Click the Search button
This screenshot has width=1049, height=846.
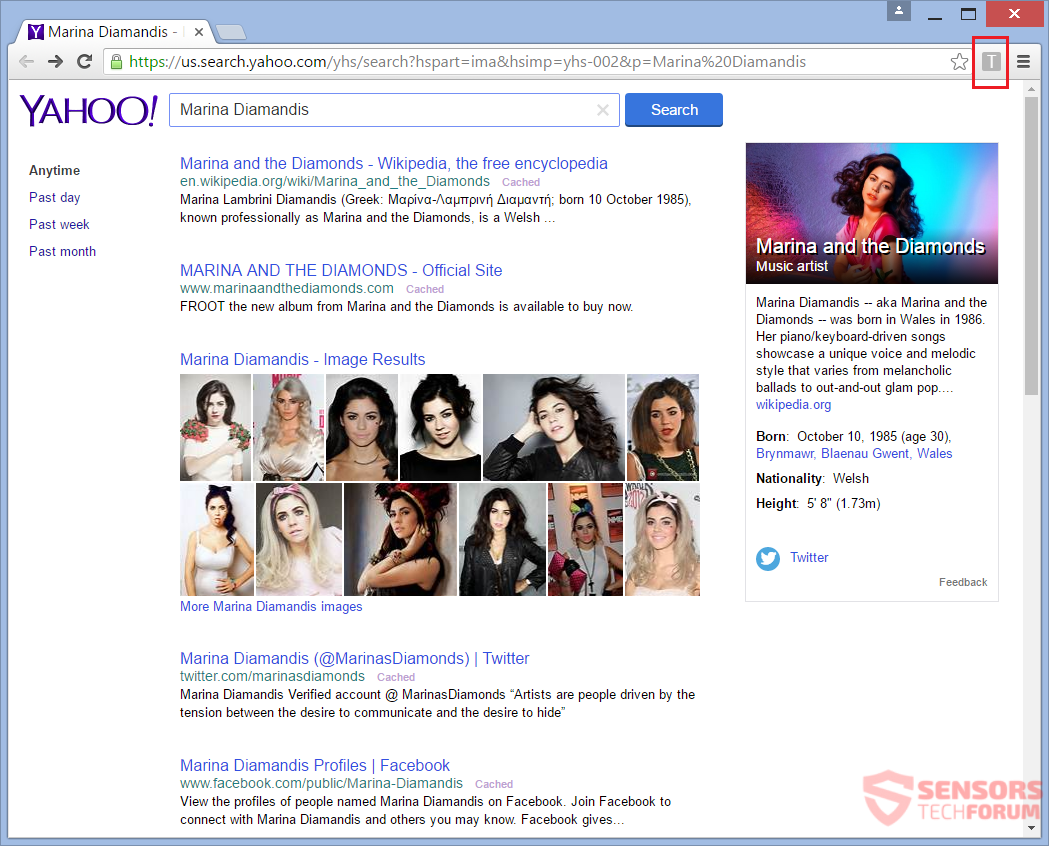coord(674,110)
